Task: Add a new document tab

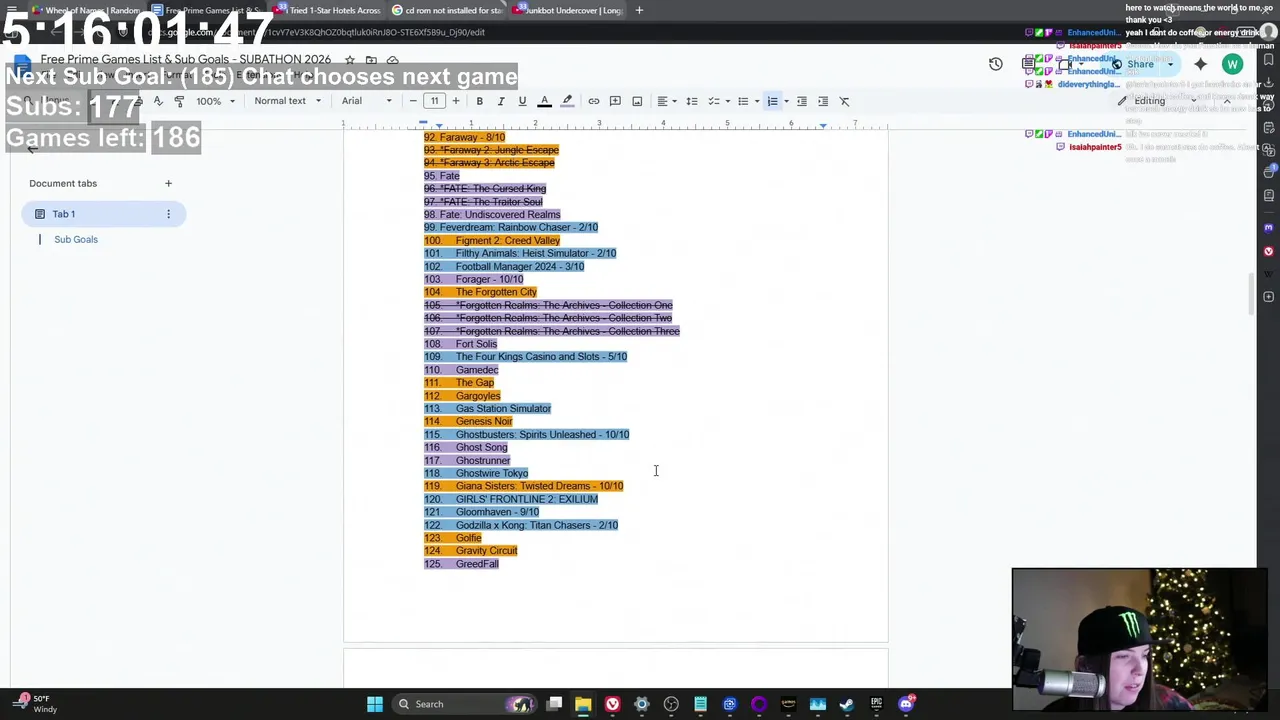Action: click(168, 183)
